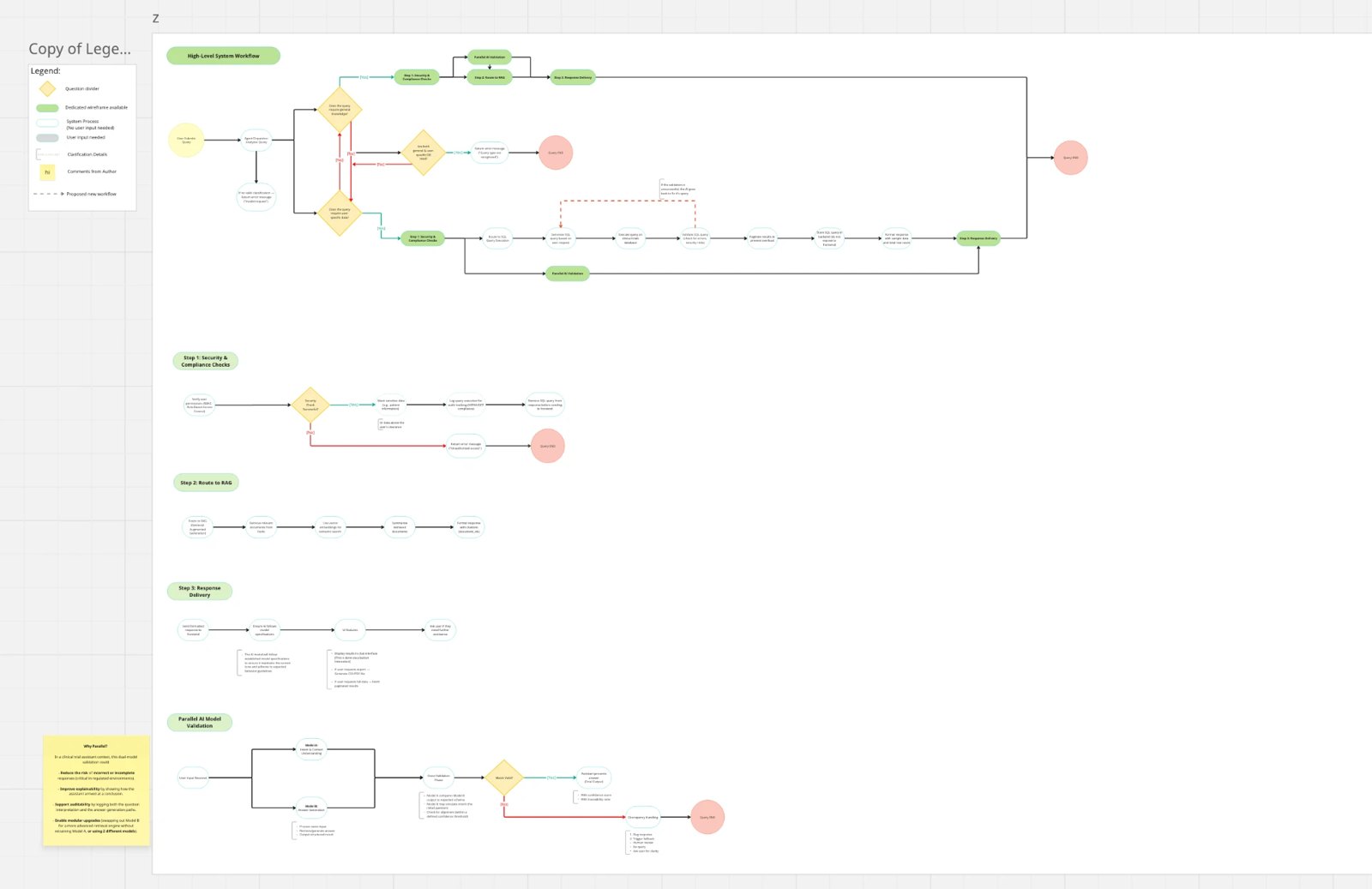Select the Step 3: Response Delivery node at row end
This screenshot has height=889, width=1372.
[978, 238]
